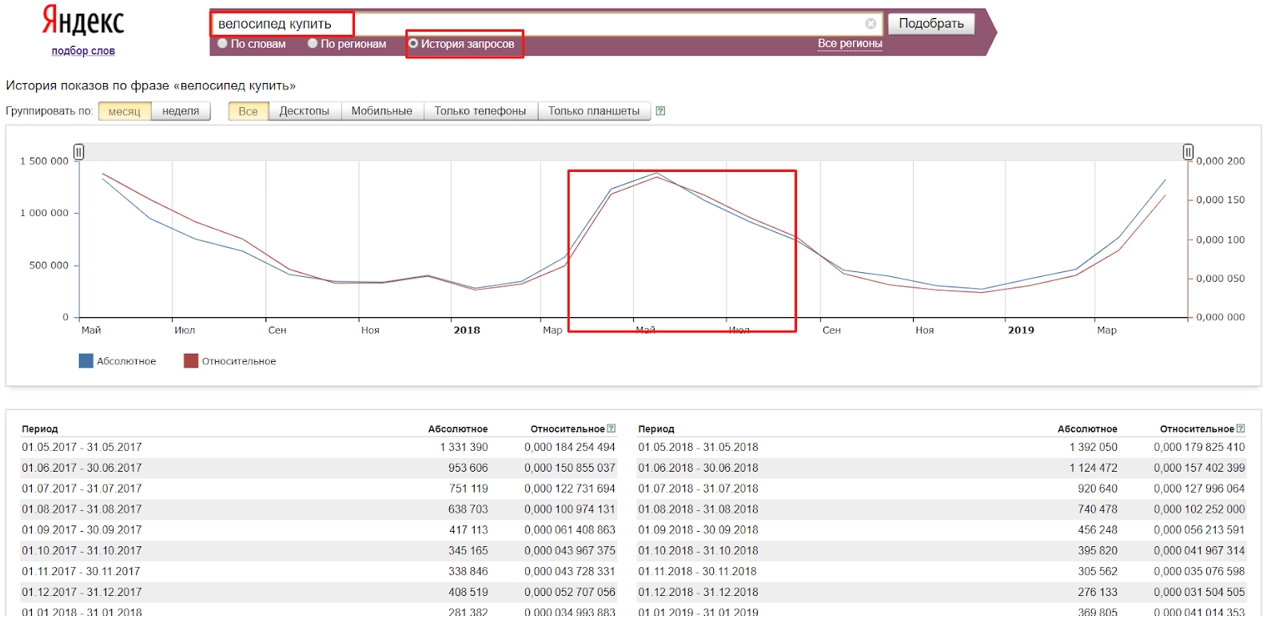Open the help icon beside device tabs
This screenshot has height=620, width=1264.
click(x=660, y=111)
